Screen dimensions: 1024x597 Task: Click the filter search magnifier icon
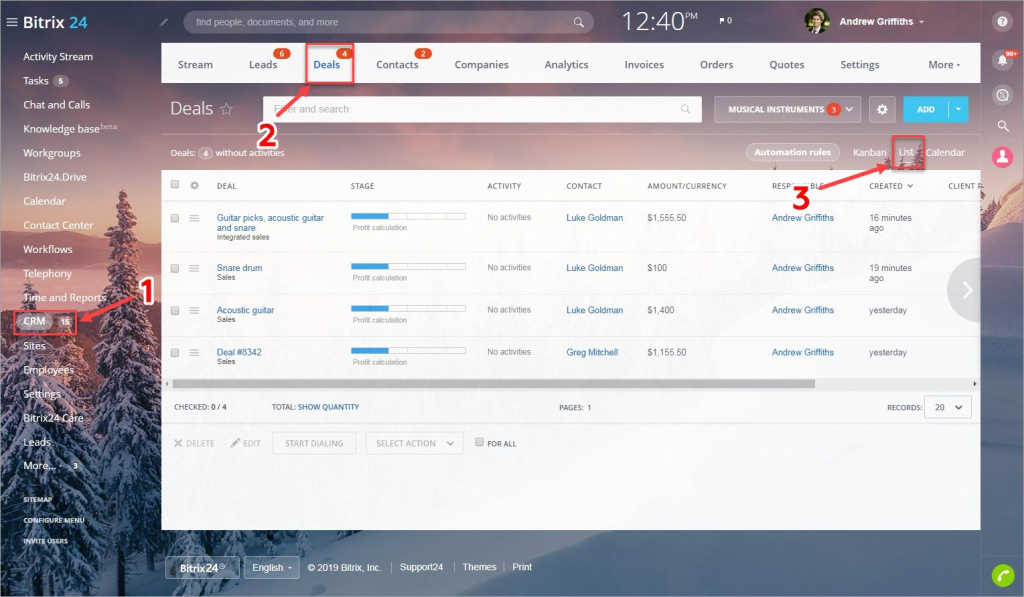[x=685, y=109]
